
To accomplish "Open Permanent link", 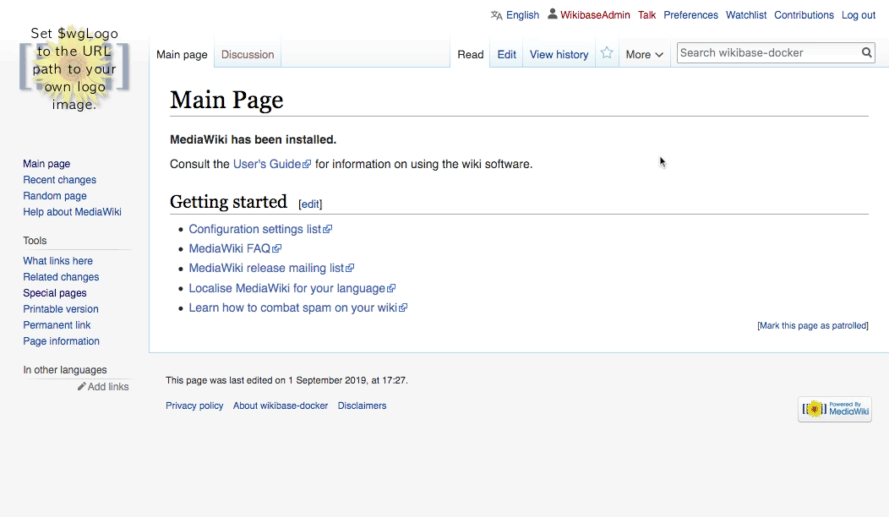I will coord(57,325).
